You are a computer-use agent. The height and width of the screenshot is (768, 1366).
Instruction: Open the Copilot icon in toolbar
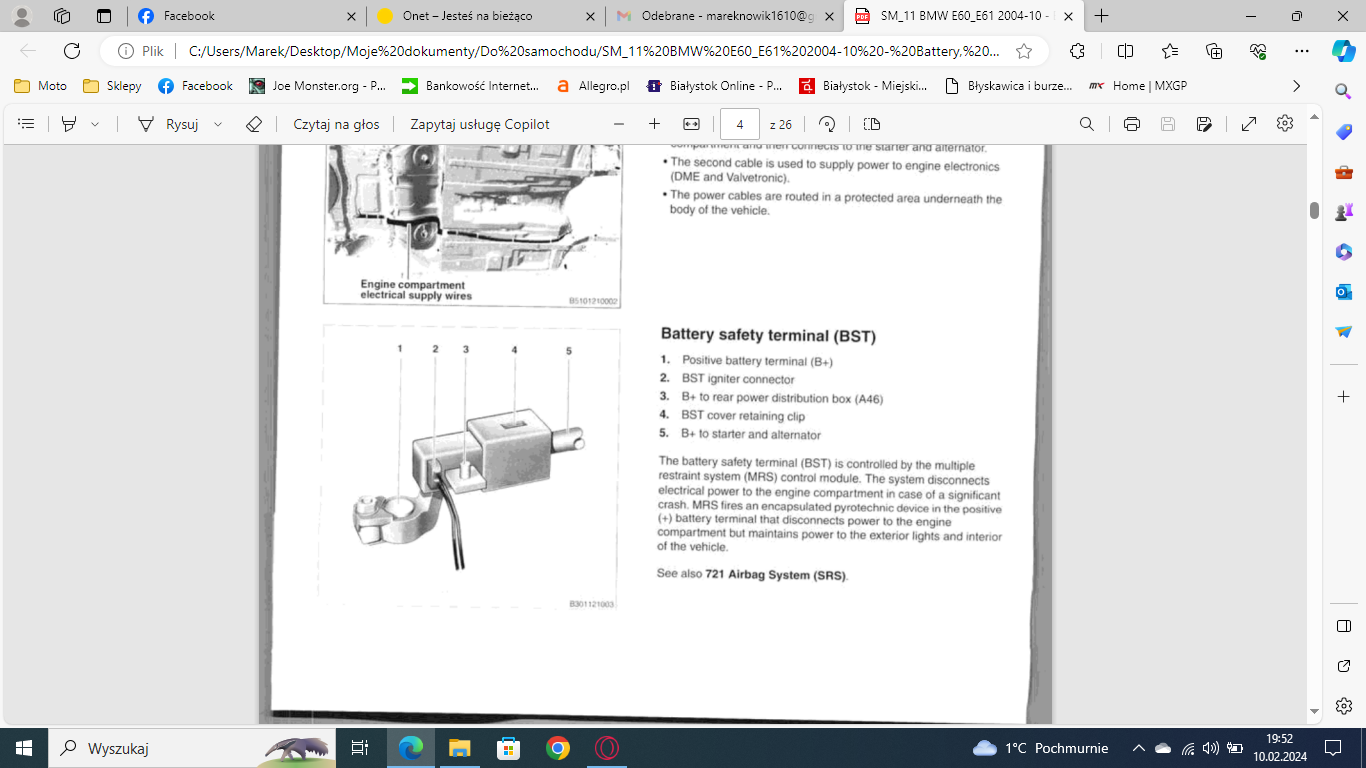coord(1343,51)
